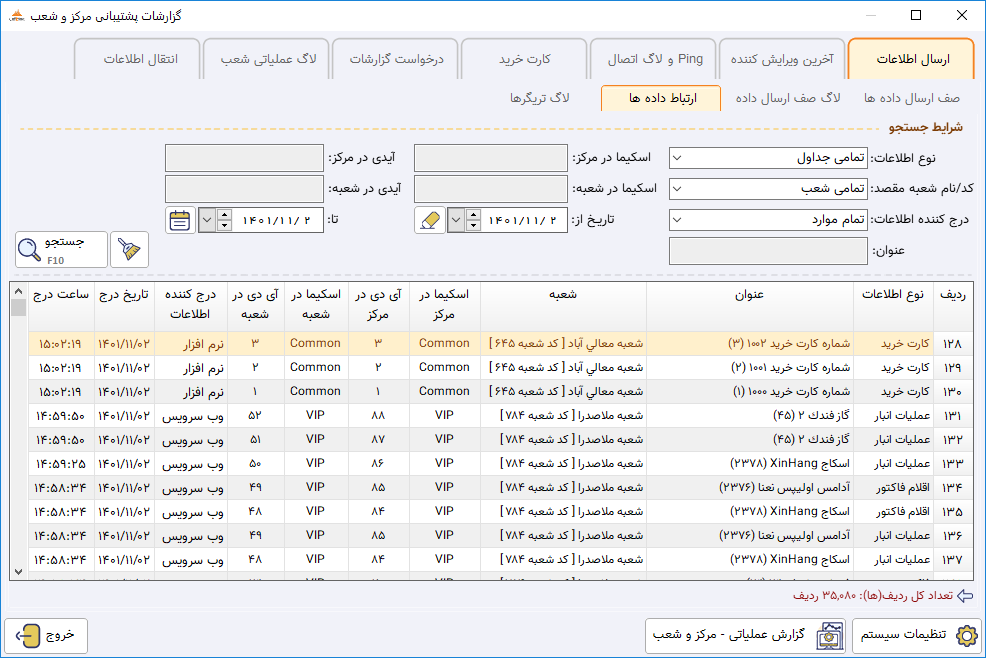Switch to the آخرین ویرایش کننده tab
This screenshot has height=658, width=986.
point(782,59)
